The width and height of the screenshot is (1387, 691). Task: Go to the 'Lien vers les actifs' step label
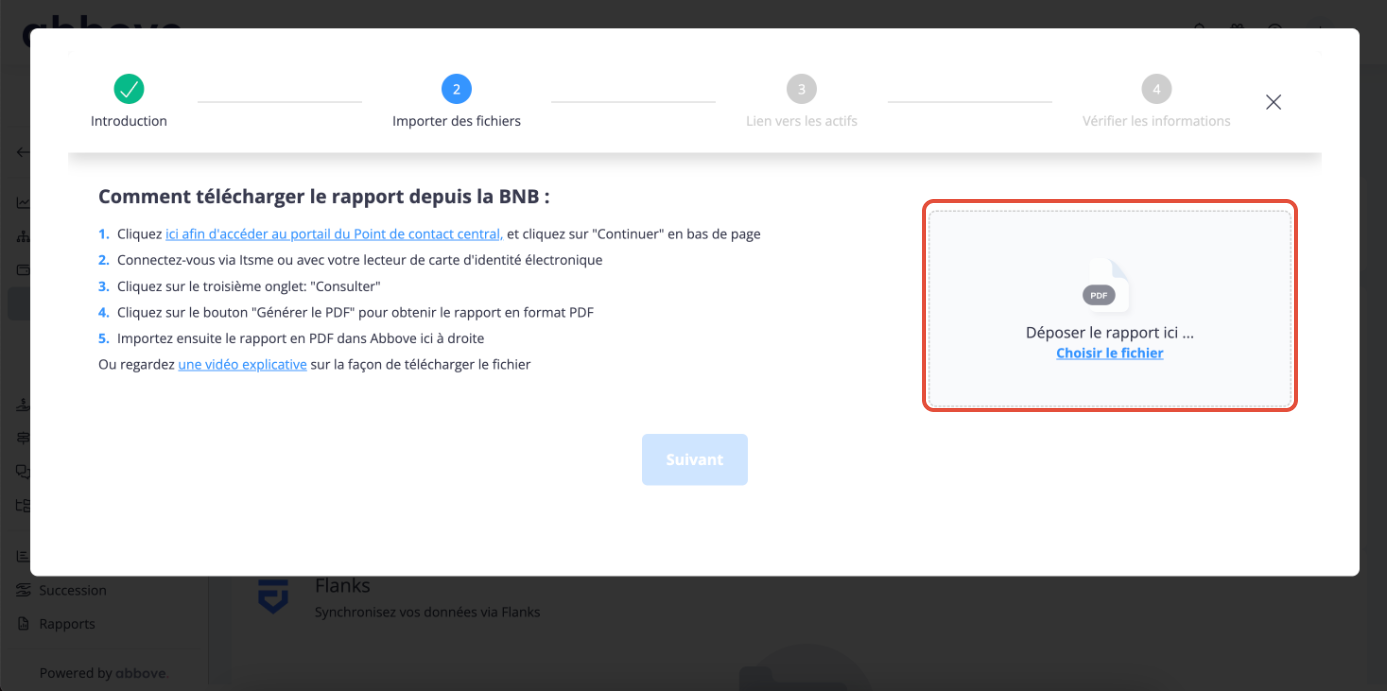[801, 121]
